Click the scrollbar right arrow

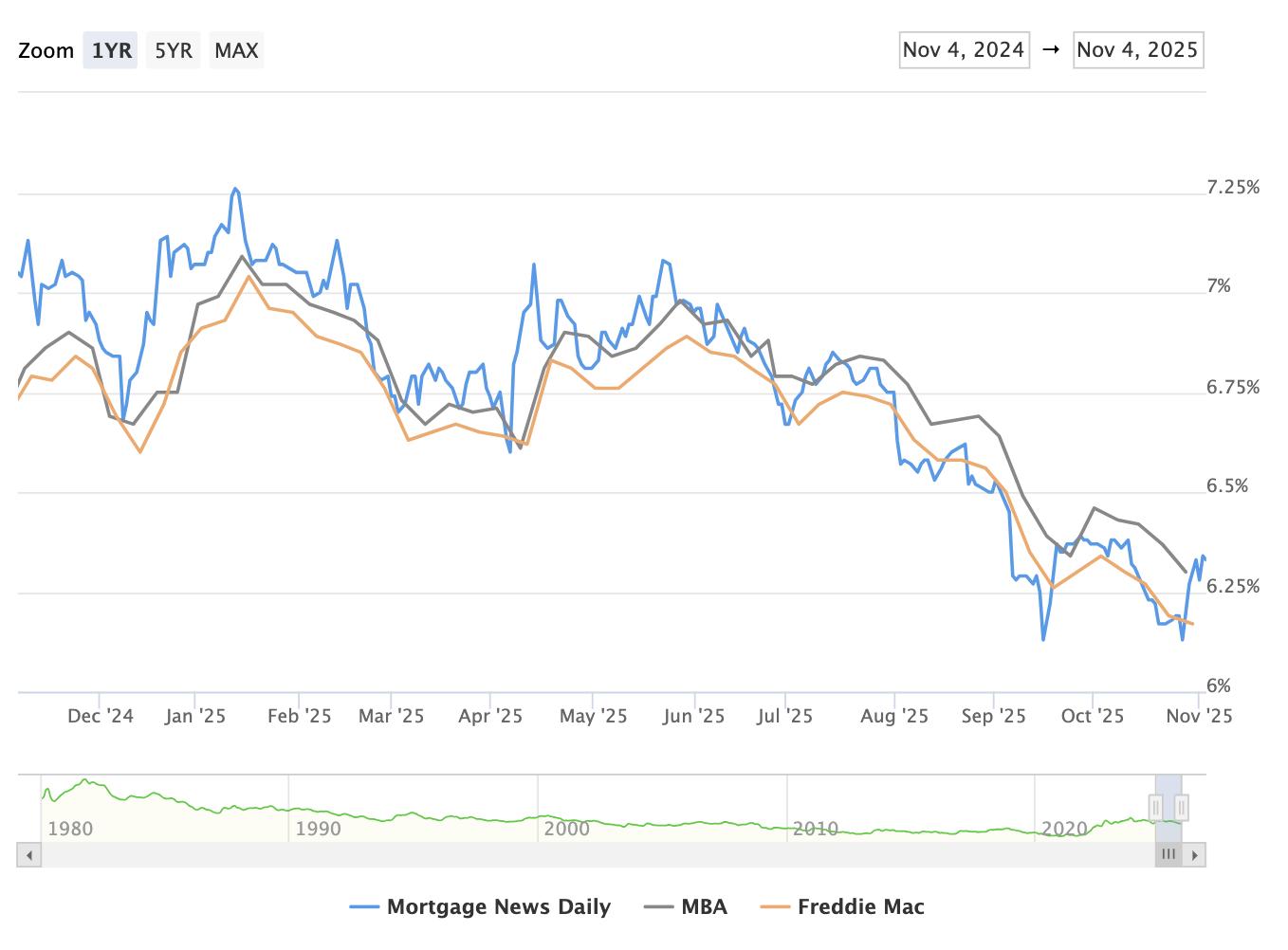(x=1194, y=855)
